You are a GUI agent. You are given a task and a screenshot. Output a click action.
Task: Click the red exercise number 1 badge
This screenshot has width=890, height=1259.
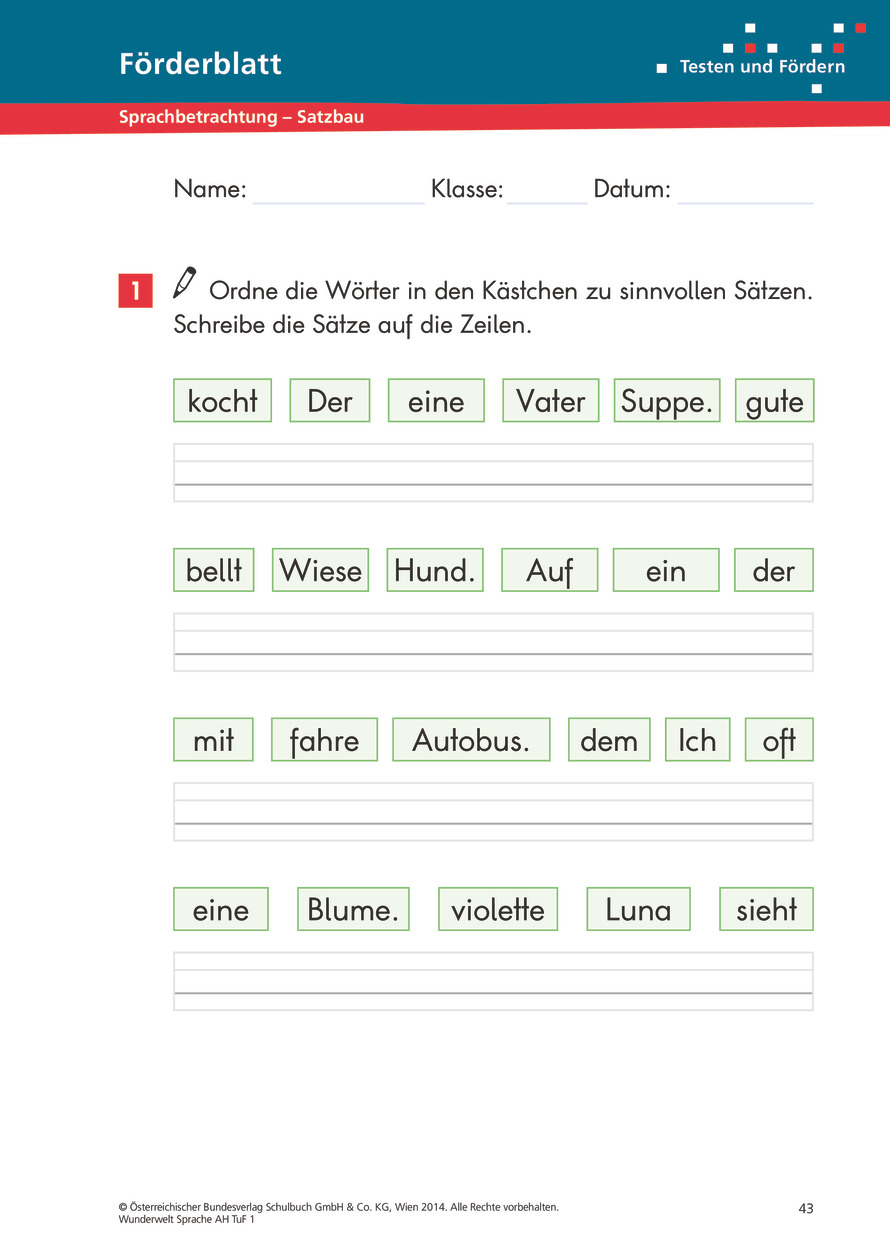click(x=135, y=291)
